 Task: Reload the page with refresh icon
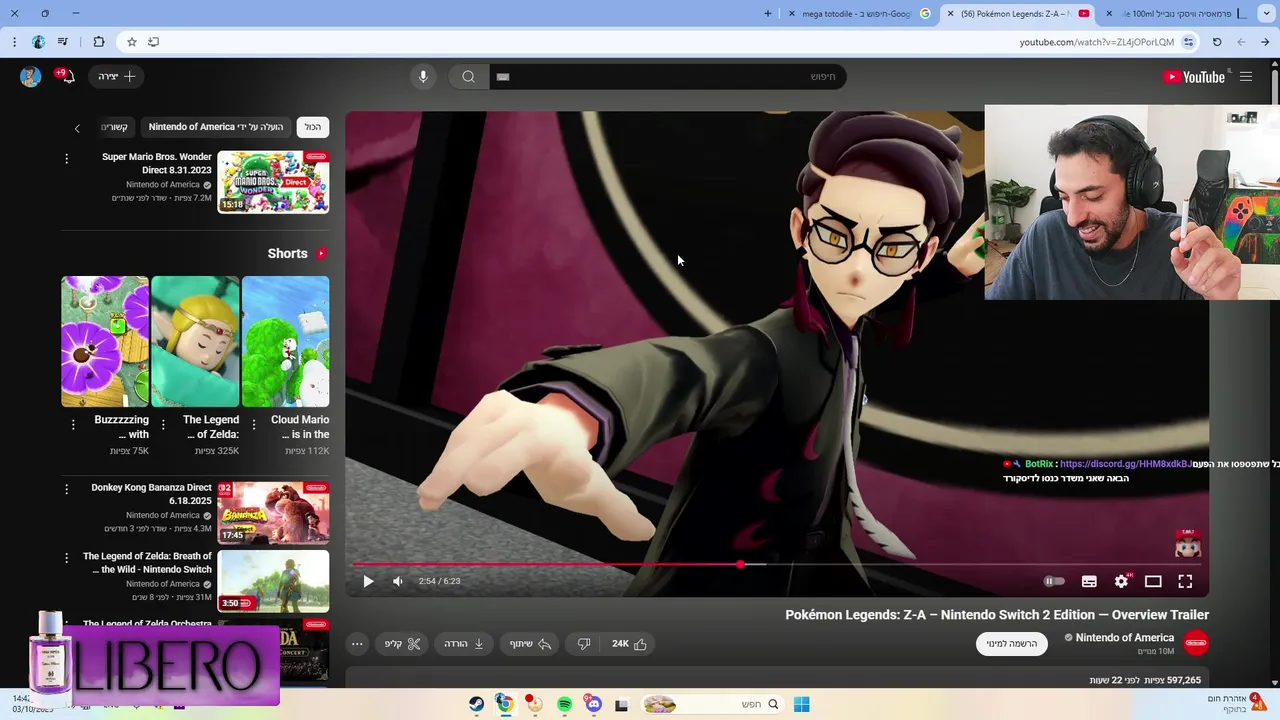point(1217,42)
